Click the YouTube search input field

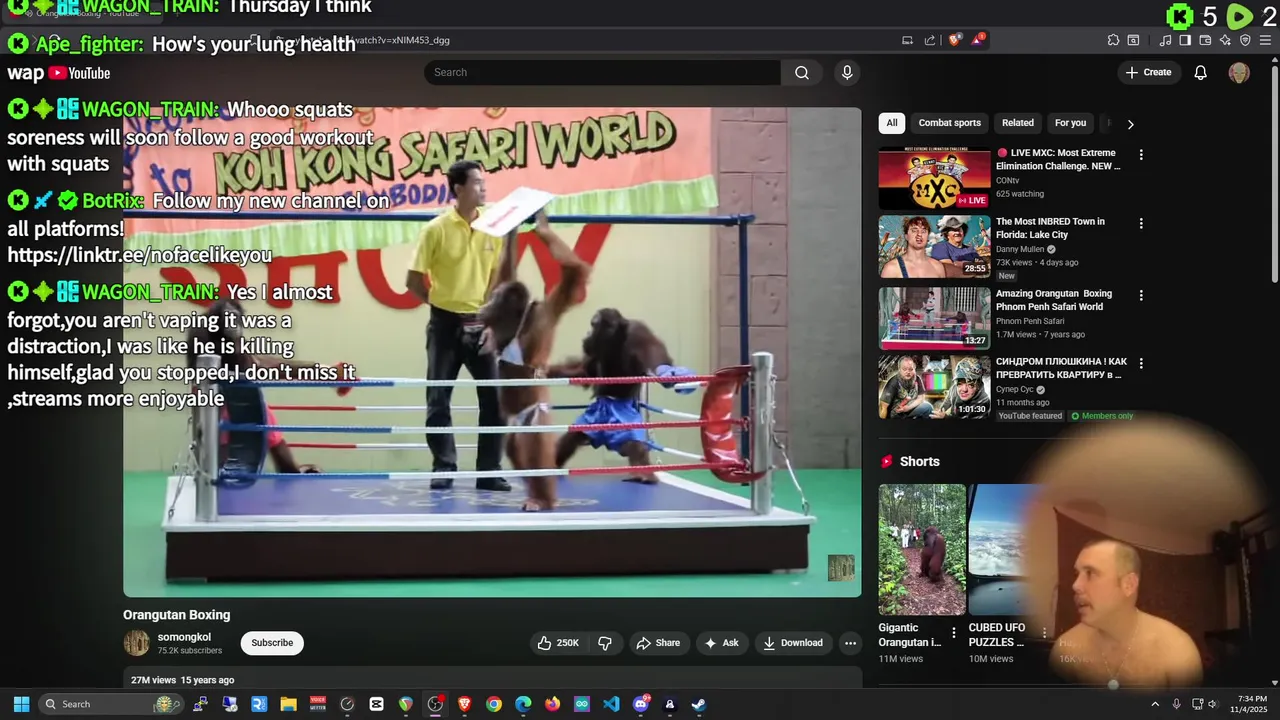pyautogui.click(x=603, y=72)
